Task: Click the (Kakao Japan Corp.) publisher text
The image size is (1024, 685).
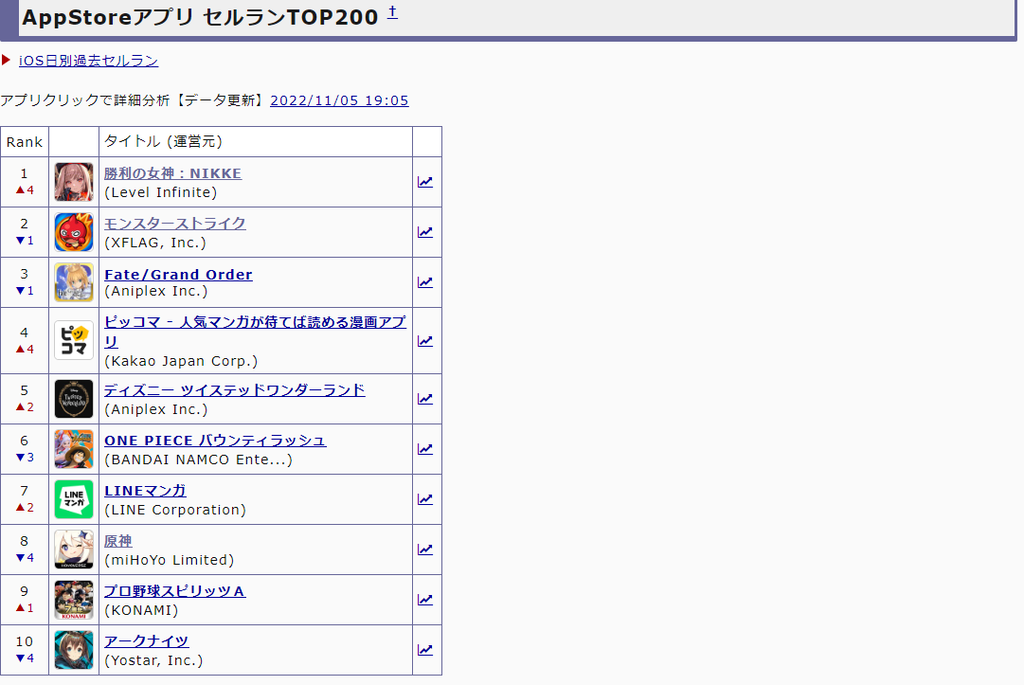Action: [x=181, y=361]
